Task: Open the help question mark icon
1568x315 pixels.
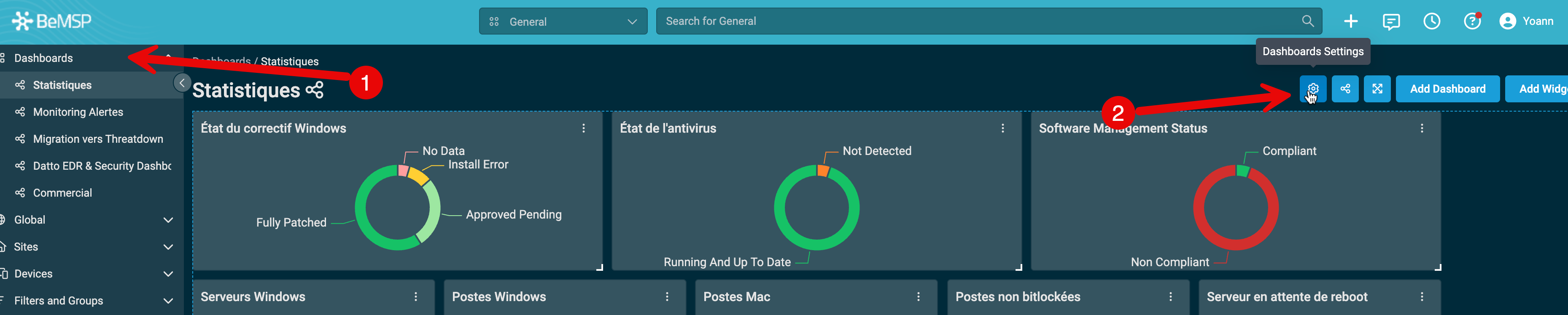Action: [x=1472, y=21]
